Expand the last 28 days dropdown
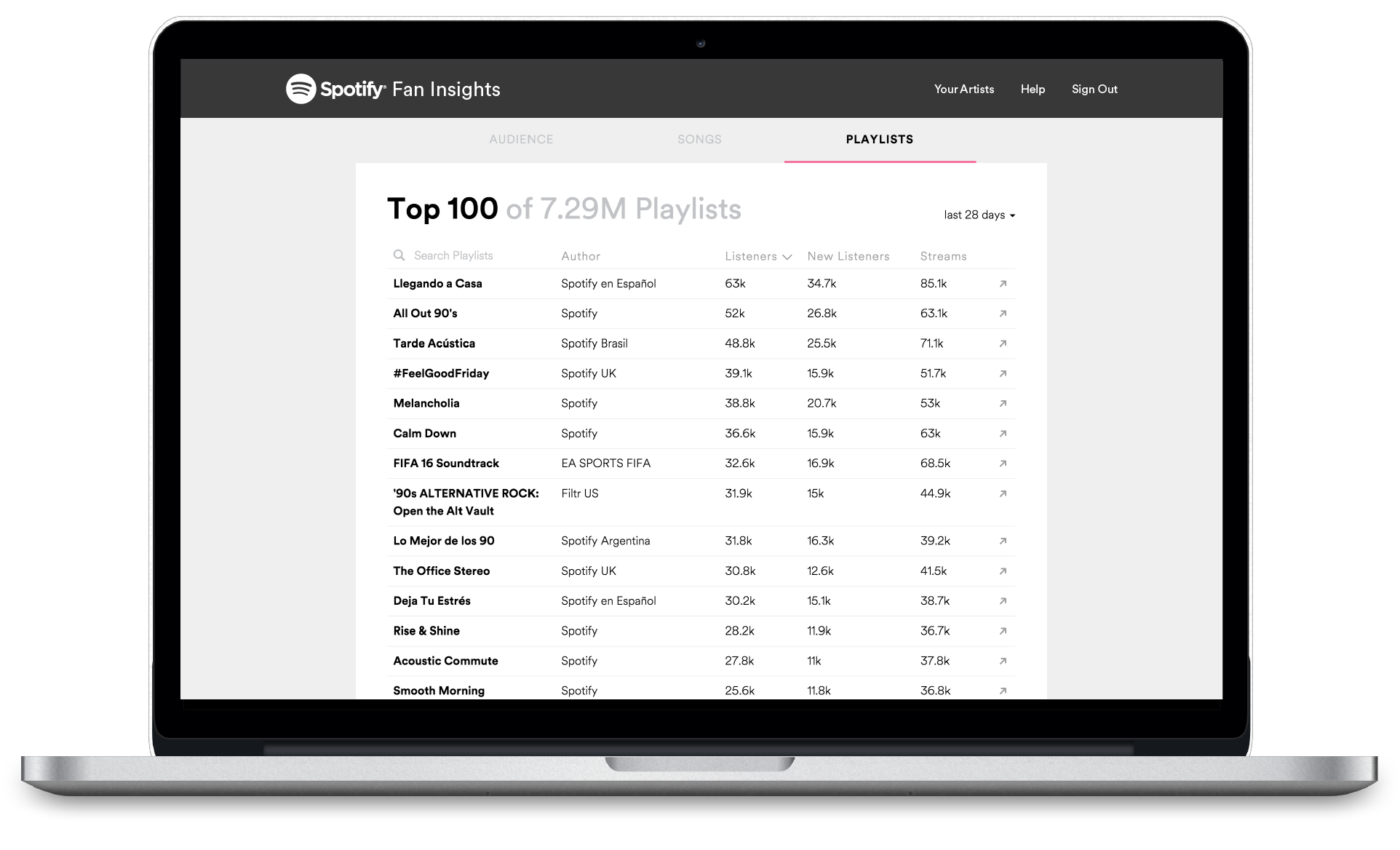Screen dimensions: 1400x850 pyautogui.click(x=979, y=215)
